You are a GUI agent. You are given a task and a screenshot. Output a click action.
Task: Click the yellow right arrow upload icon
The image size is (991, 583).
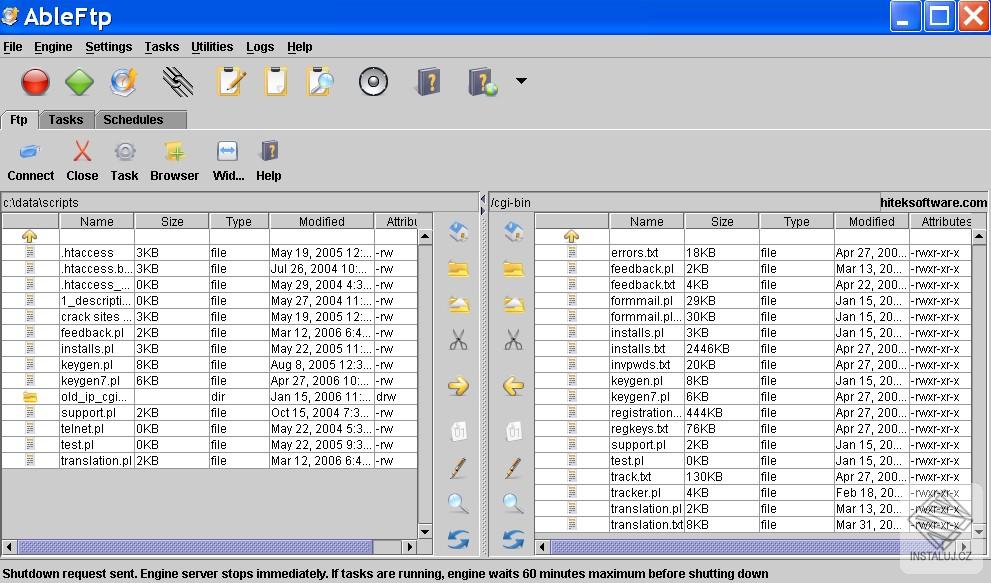coord(458,386)
